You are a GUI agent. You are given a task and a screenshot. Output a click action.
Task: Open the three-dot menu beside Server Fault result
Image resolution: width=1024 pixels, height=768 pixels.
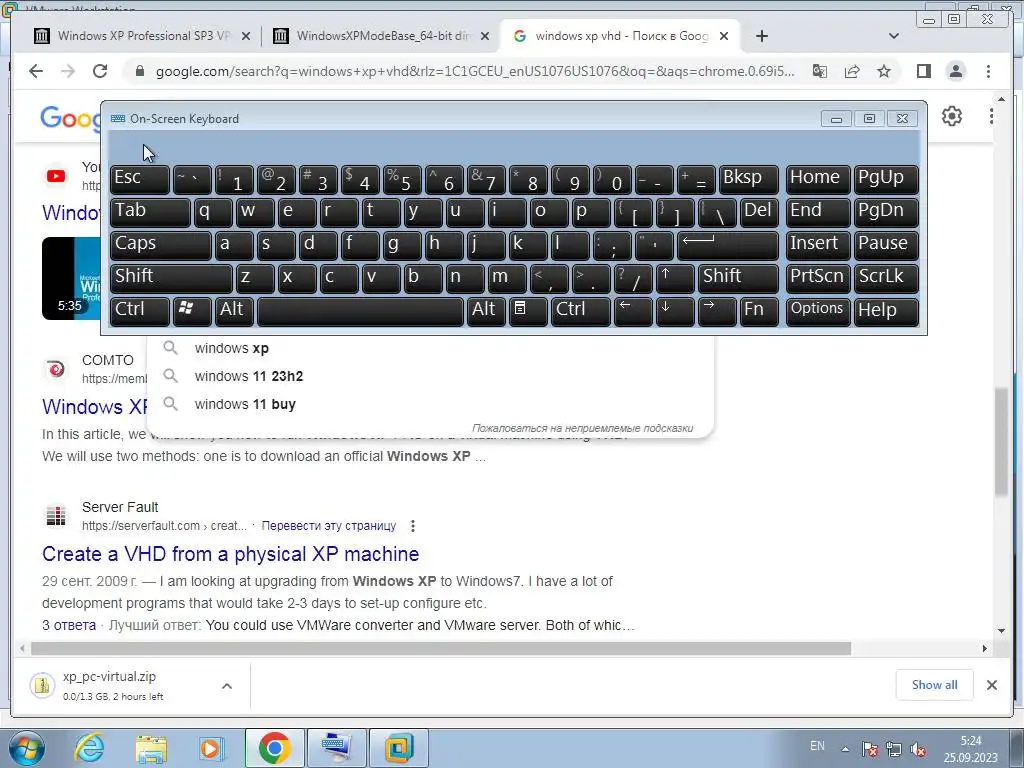pyautogui.click(x=413, y=526)
